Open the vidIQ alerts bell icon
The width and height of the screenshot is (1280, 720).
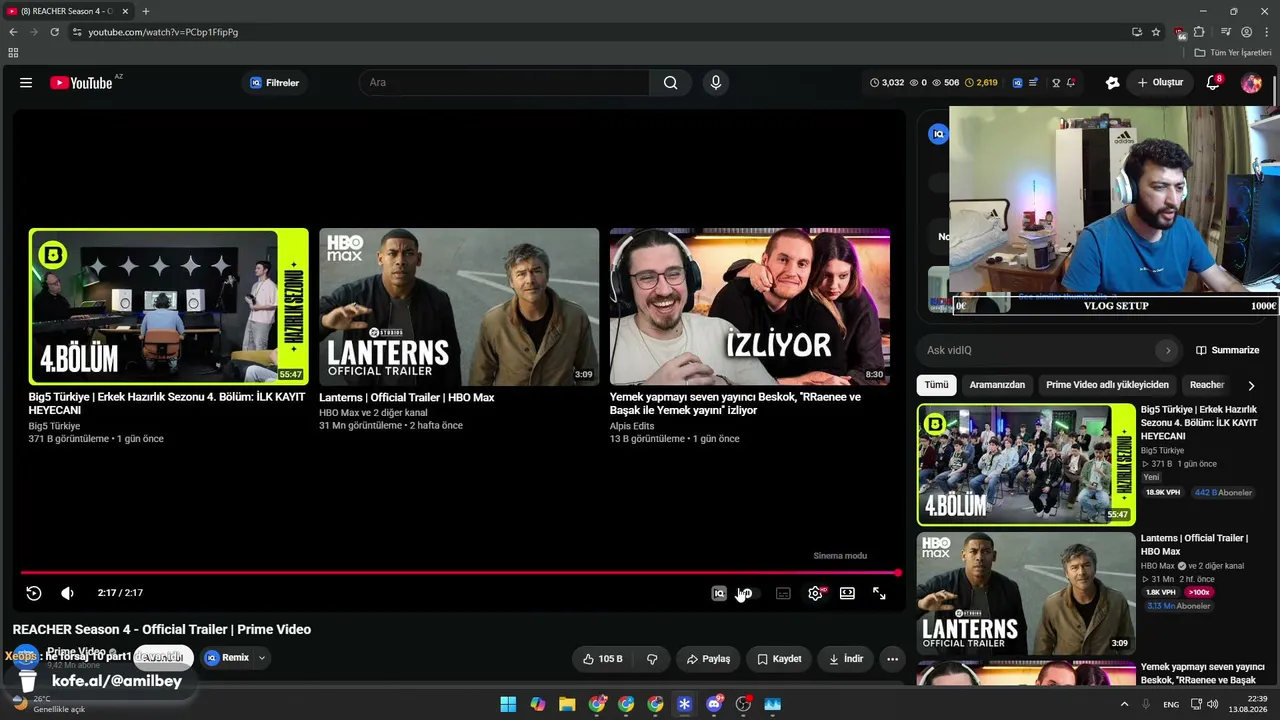[1071, 83]
